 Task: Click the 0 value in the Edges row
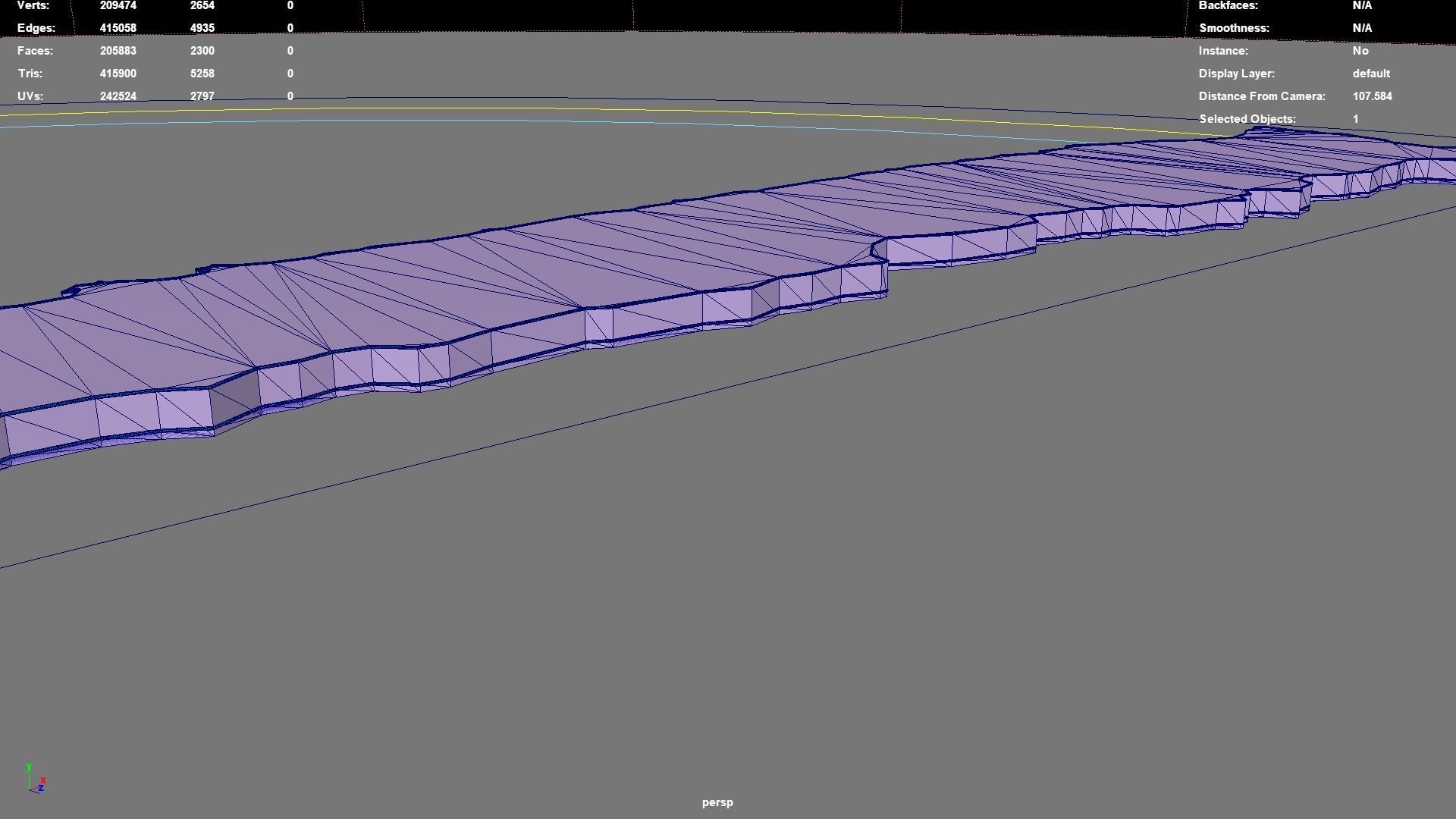point(290,28)
